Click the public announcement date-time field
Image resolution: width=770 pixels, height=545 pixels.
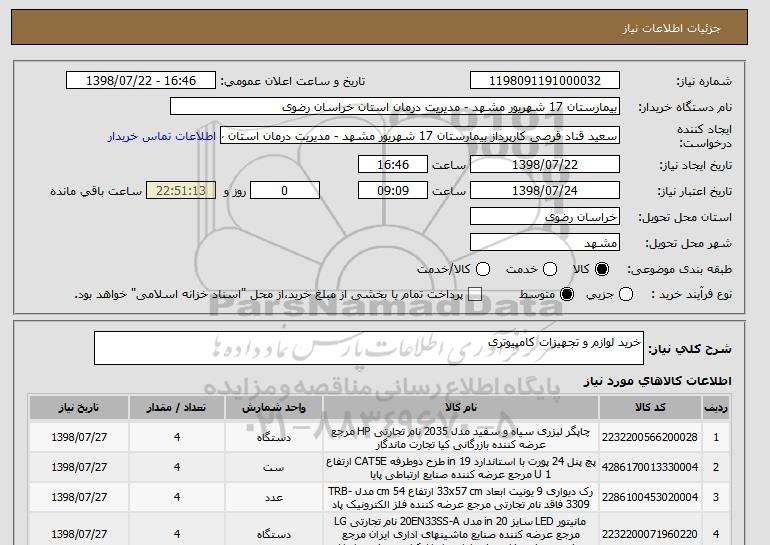click(140, 81)
